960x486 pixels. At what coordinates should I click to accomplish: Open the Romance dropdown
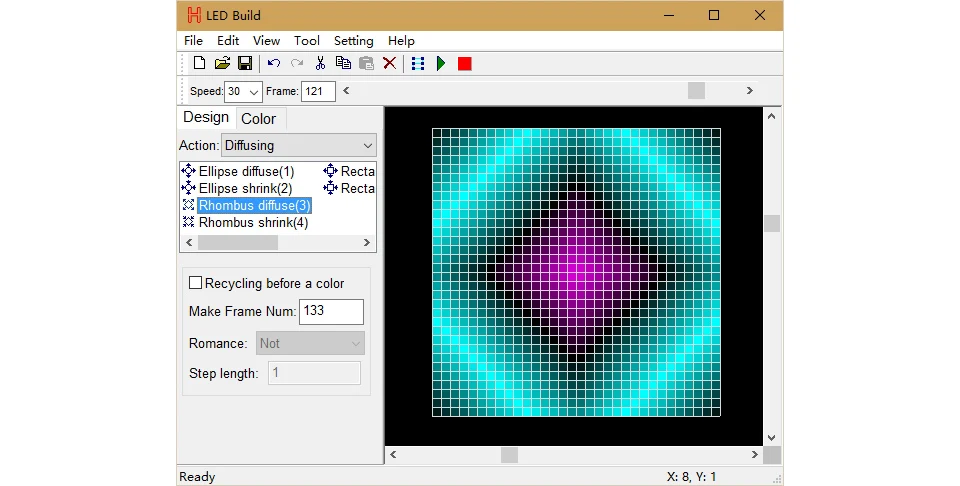310,343
